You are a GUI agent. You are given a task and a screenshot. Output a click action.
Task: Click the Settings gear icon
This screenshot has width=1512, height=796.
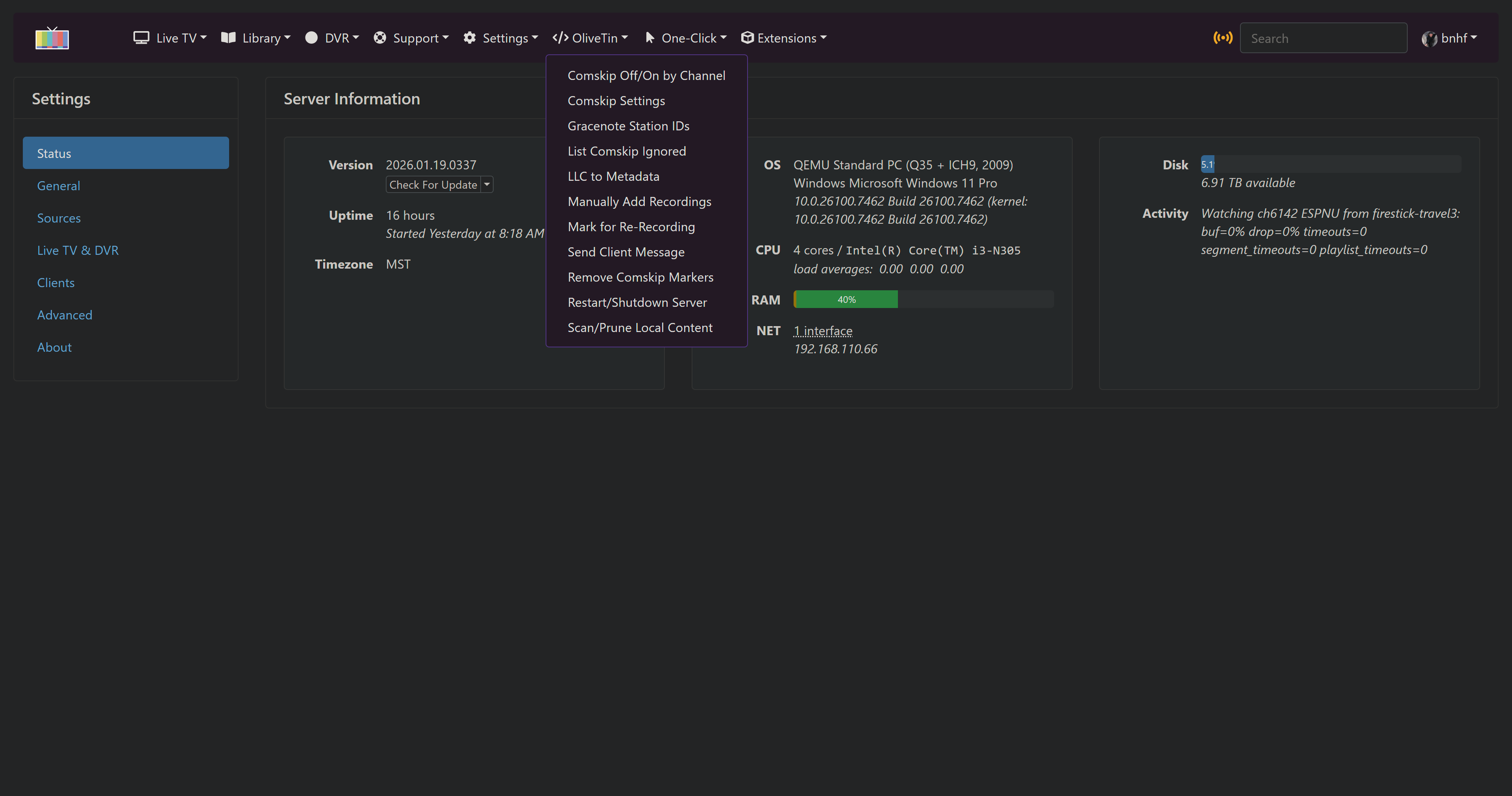(x=469, y=37)
